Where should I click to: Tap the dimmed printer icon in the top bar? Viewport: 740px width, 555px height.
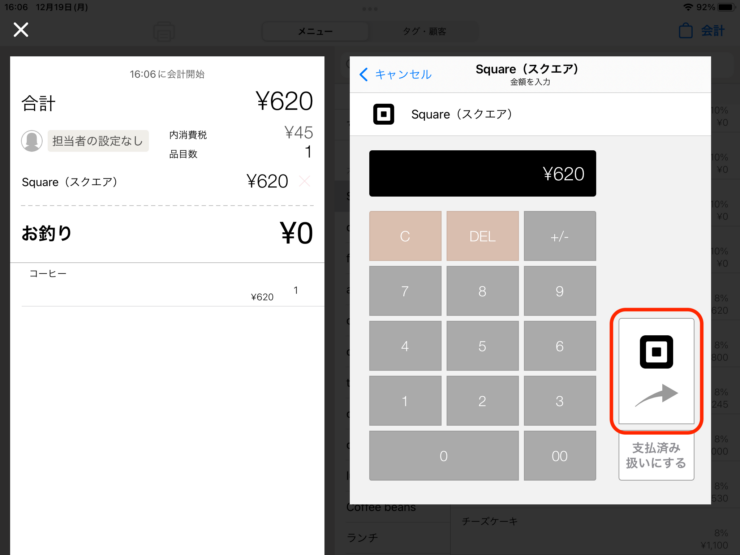click(x=164, y=32)
